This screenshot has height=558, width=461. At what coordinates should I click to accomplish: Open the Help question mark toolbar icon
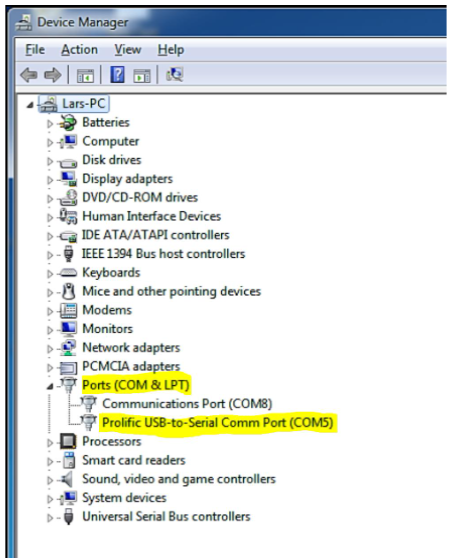[x=117, y=75]
